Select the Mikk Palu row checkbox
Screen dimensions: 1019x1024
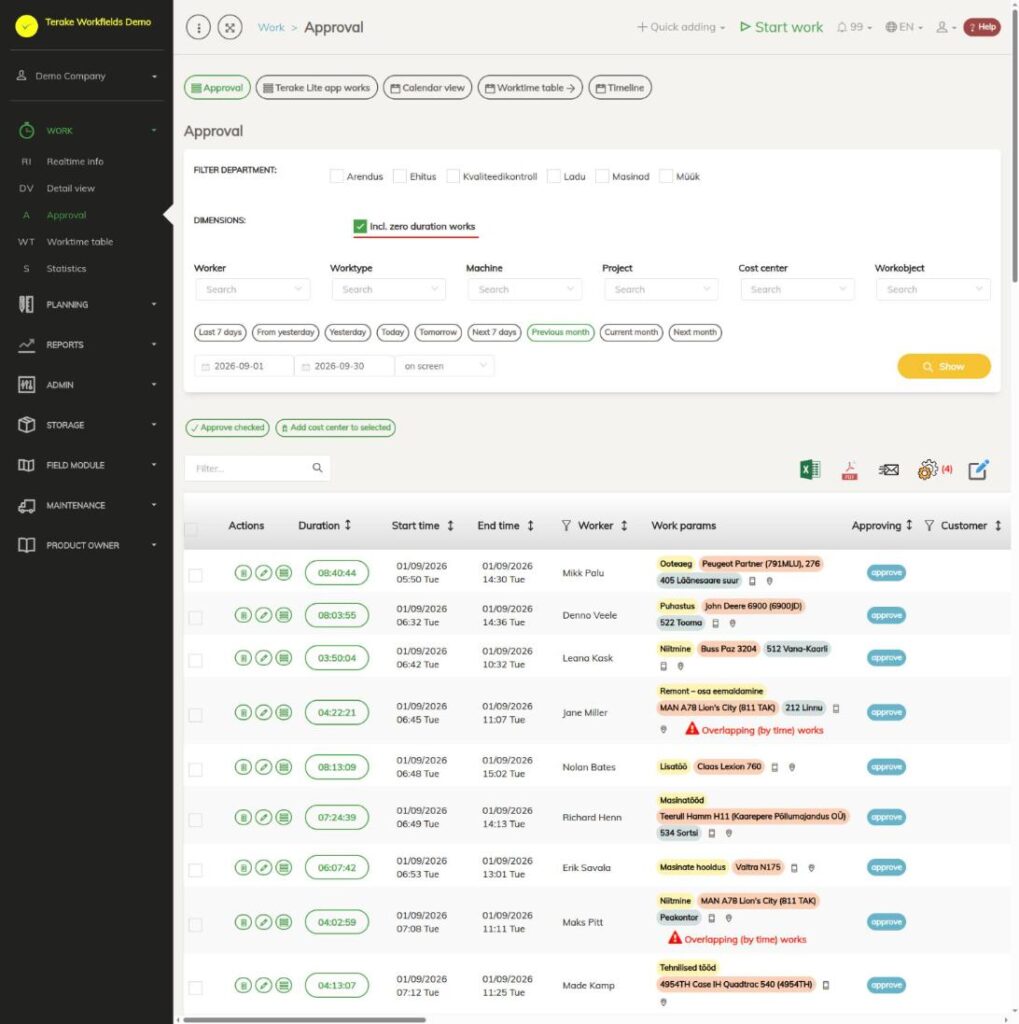click(195, 575)
